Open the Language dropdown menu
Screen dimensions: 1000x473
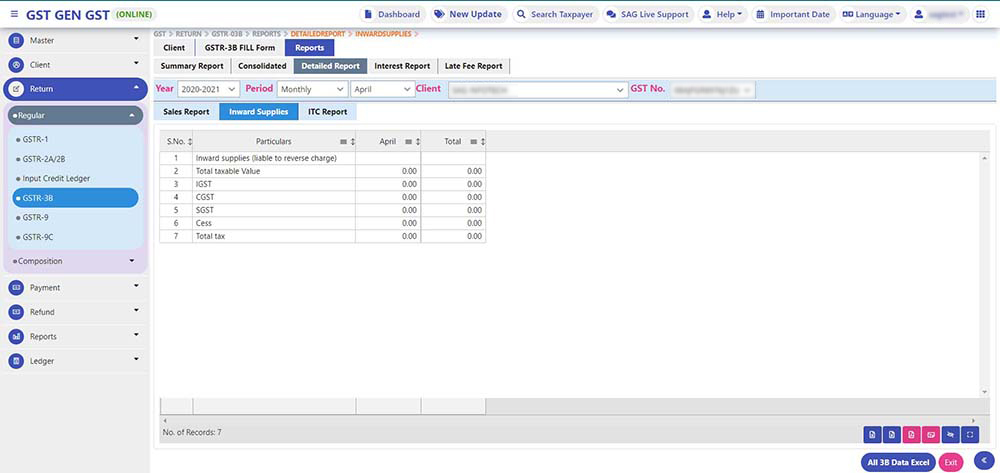[871, 15]
